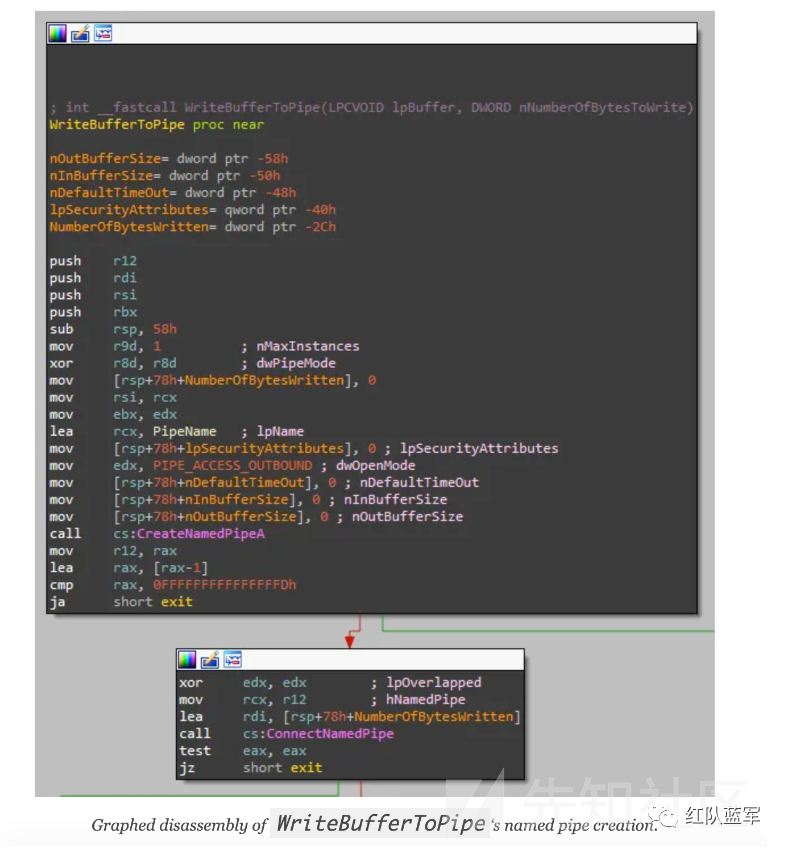Click the PipeName operand in lea rcx
The height and width of the screenshot is (850, 786).
[x=184, y=432]
